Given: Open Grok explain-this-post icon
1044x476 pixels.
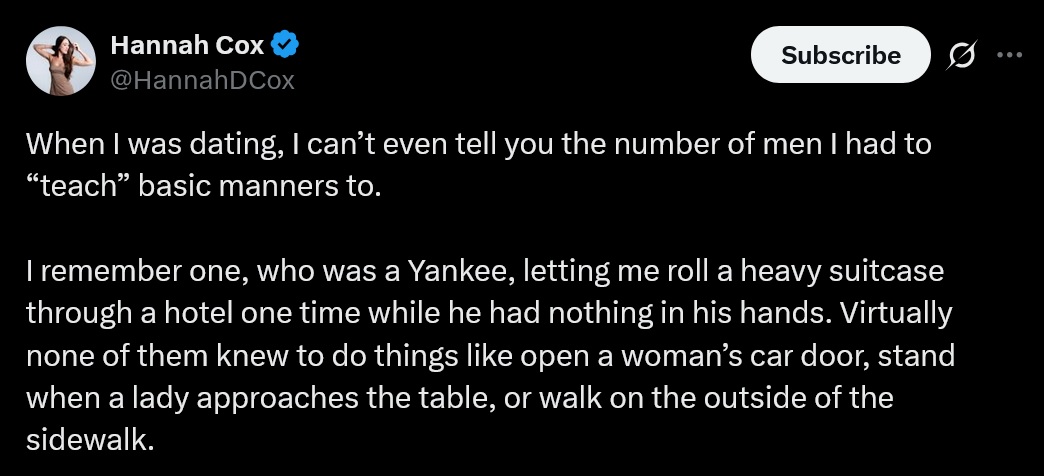Looking at the screenshot, I should [963, 56].
